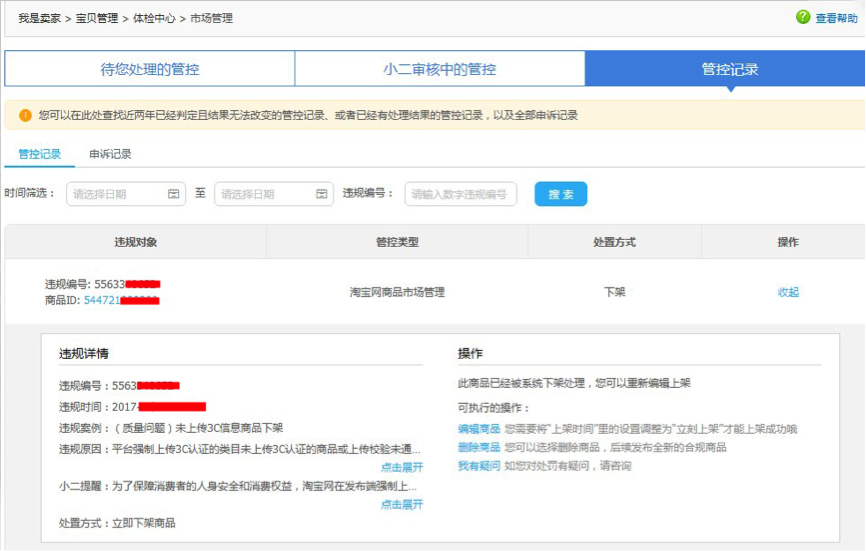Open 查看帮助 help link
The image size is (866, 551).
(x=836, y=18)
